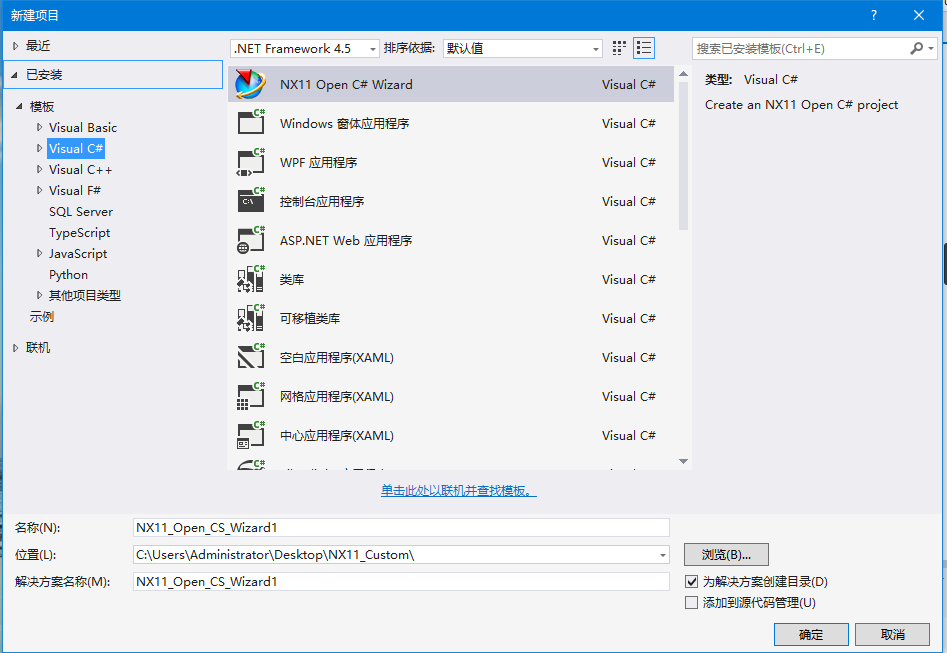This screenshot has height=653, width=947.
Task: Uncheck 为解决方案创建目录 option
Action: 691,581
